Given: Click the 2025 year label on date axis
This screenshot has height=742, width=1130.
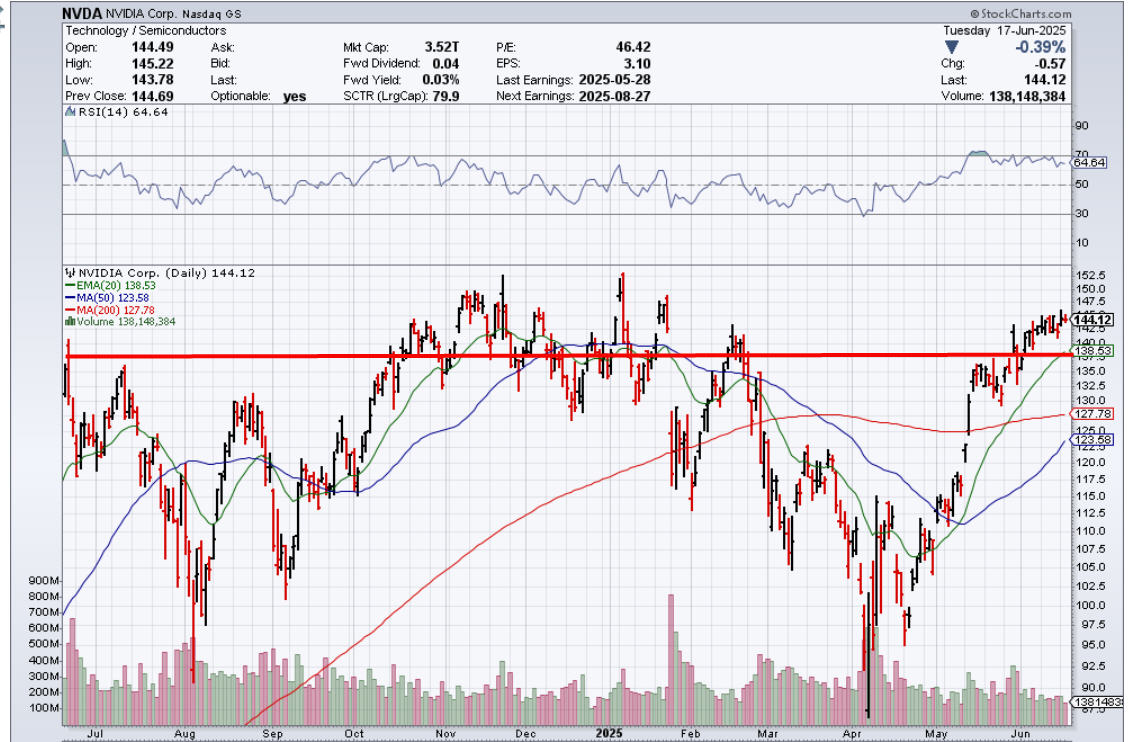Looking at the screenshot, I should (x=609, y=733).
